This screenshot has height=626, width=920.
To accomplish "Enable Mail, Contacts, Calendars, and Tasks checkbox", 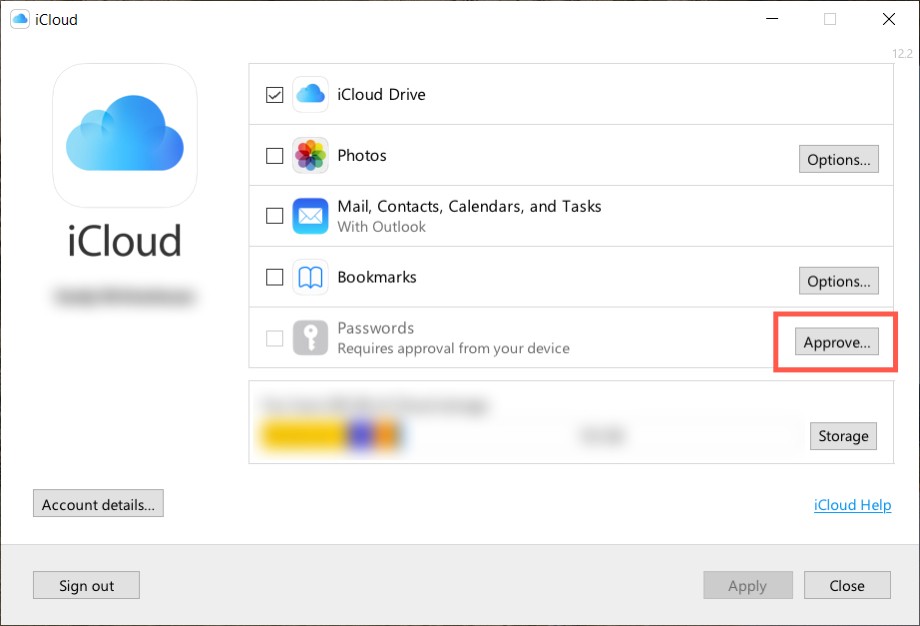I will [275, 216].
